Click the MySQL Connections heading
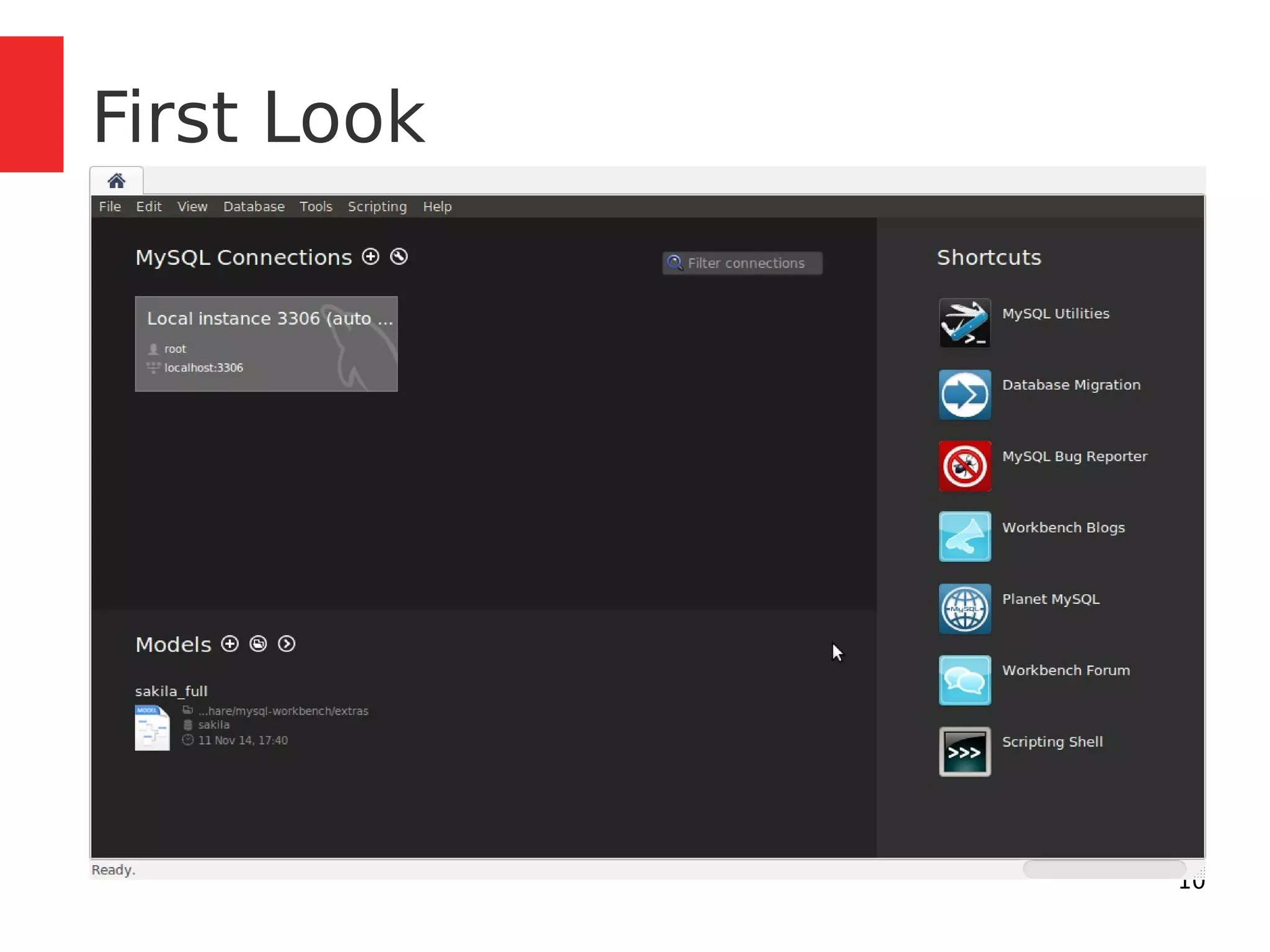 (243, 257)
